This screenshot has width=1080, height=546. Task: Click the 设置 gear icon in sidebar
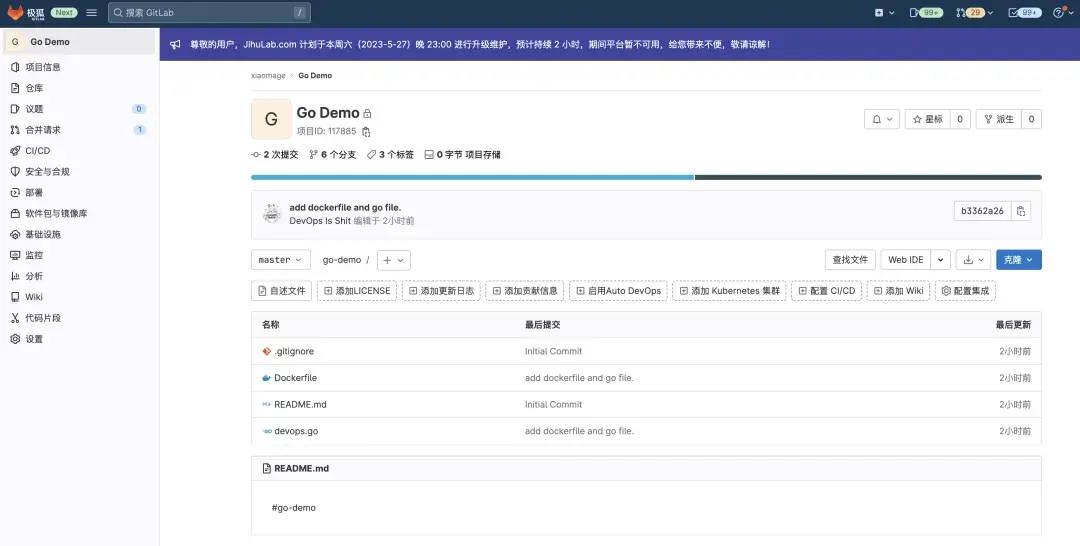[x=15, y=339]
